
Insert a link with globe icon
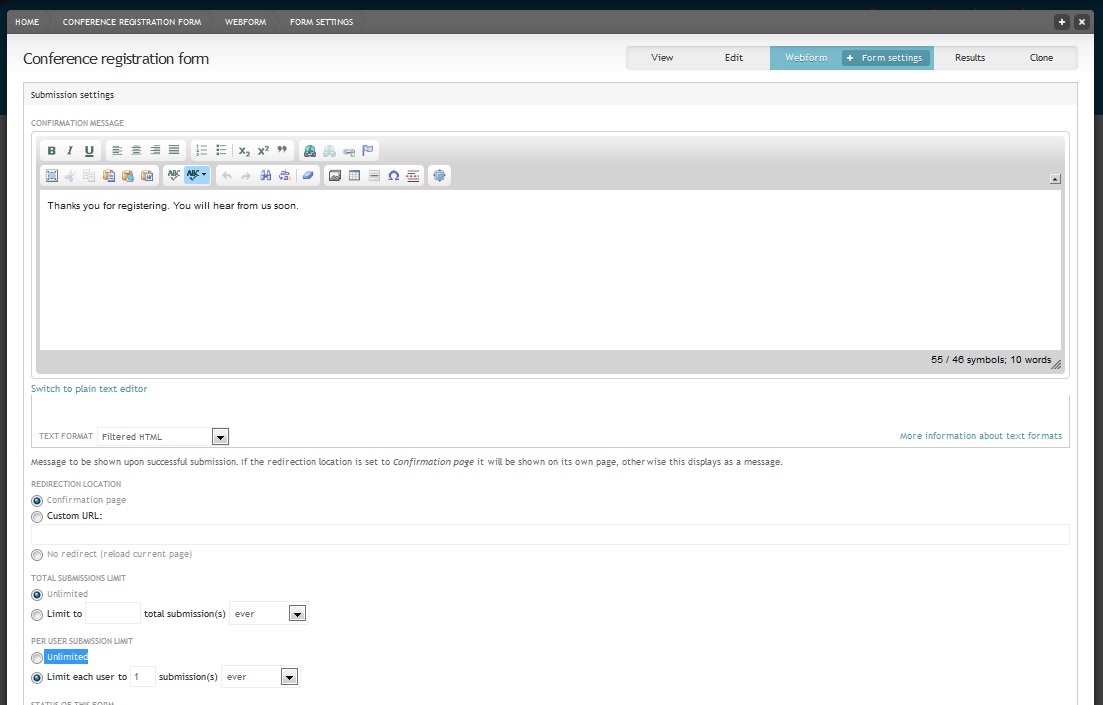tap(310, 151)
